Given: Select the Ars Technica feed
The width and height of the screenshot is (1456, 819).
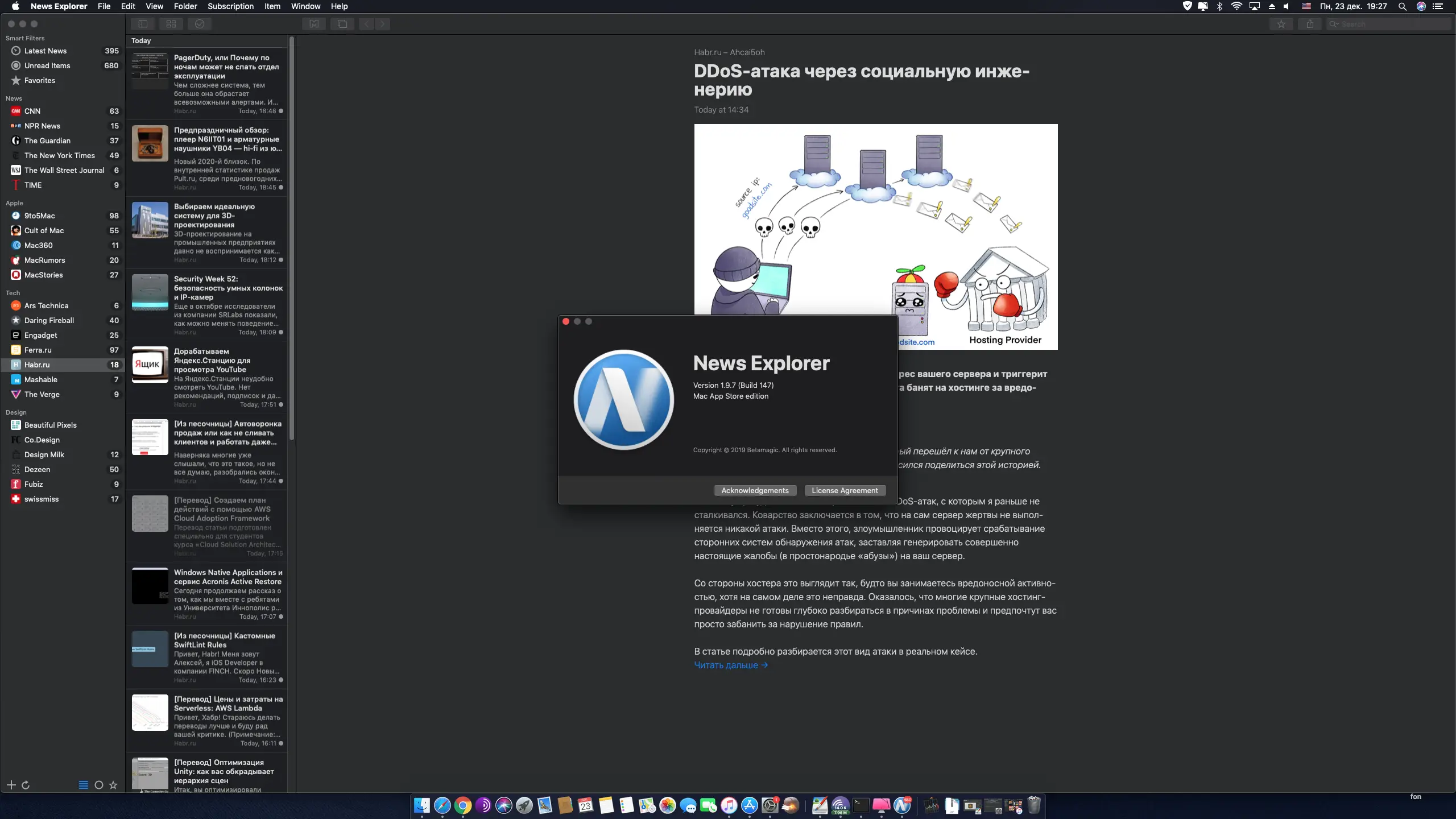Looking at the screenshot, I should [63, 305].
